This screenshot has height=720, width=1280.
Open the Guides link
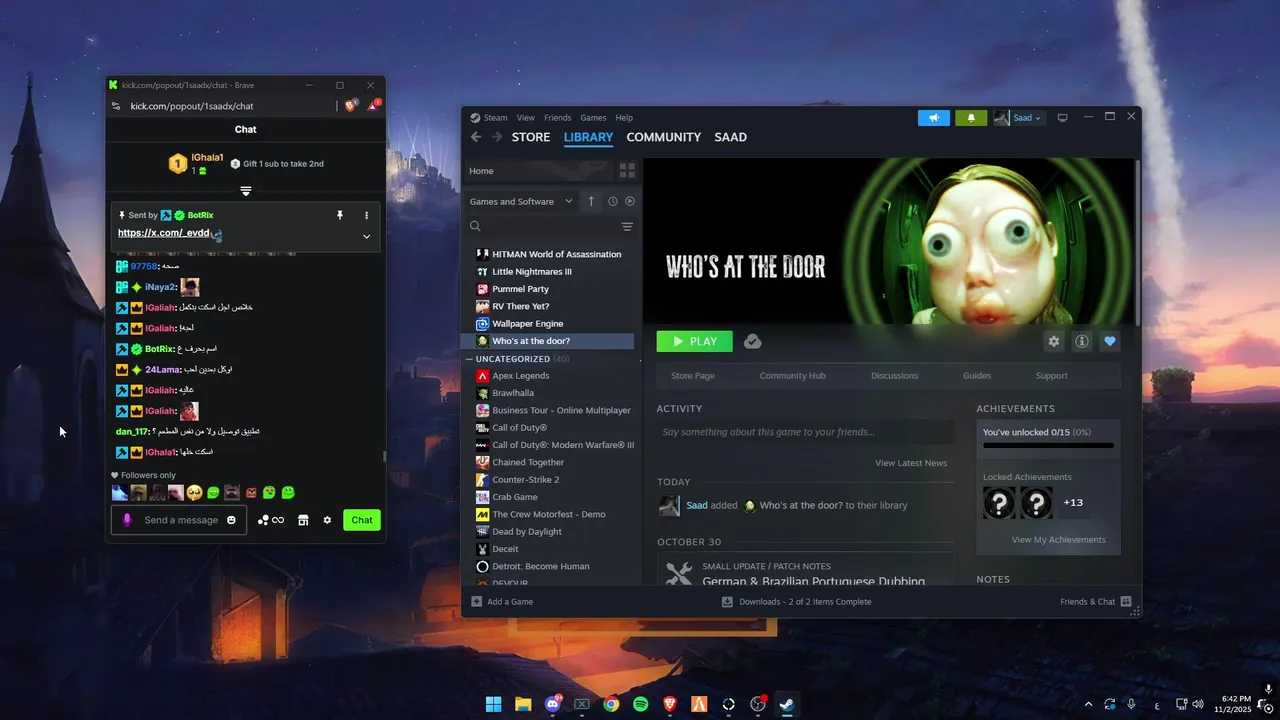click(977, 376)
